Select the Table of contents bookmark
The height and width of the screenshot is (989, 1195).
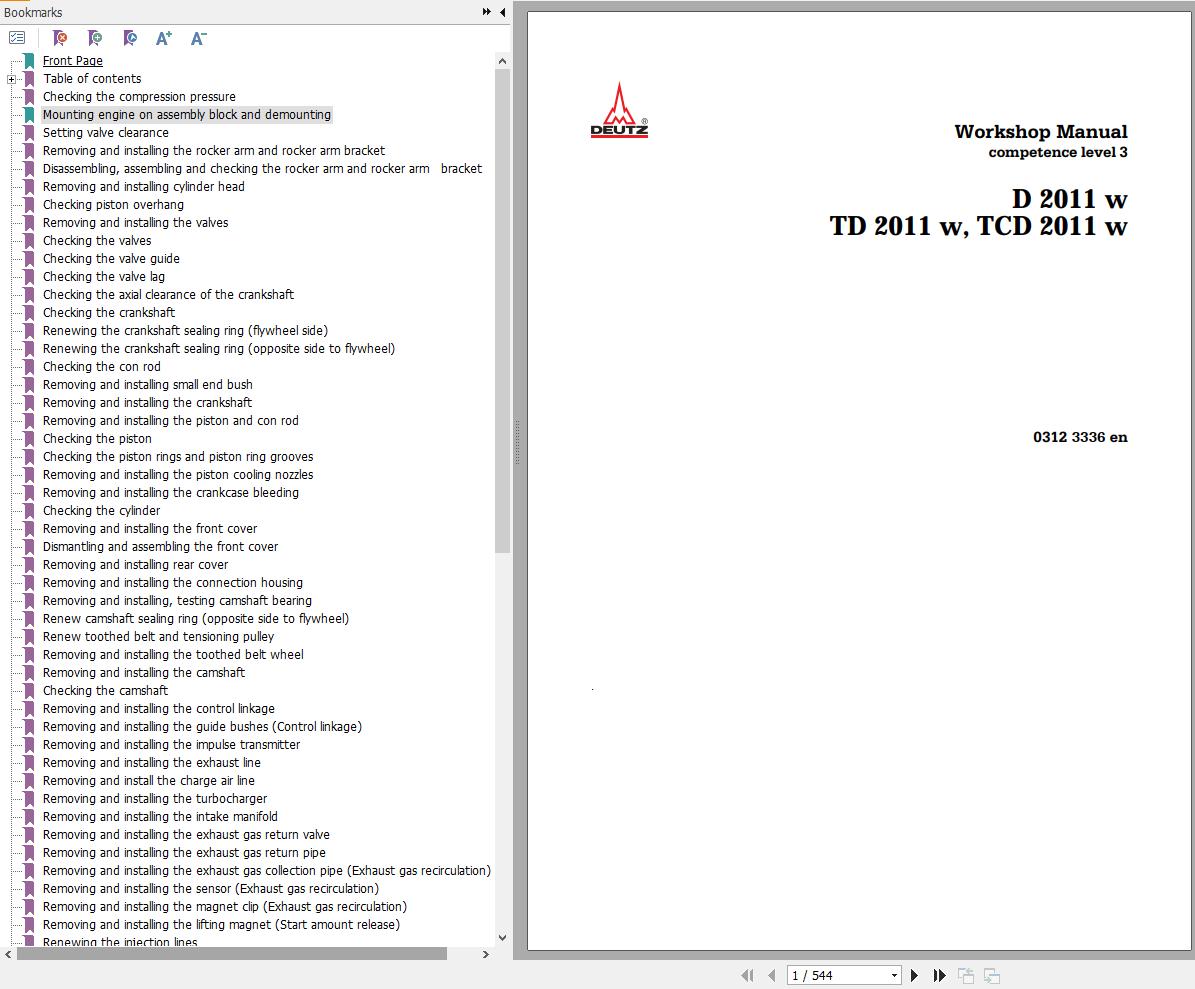point(91,78)
